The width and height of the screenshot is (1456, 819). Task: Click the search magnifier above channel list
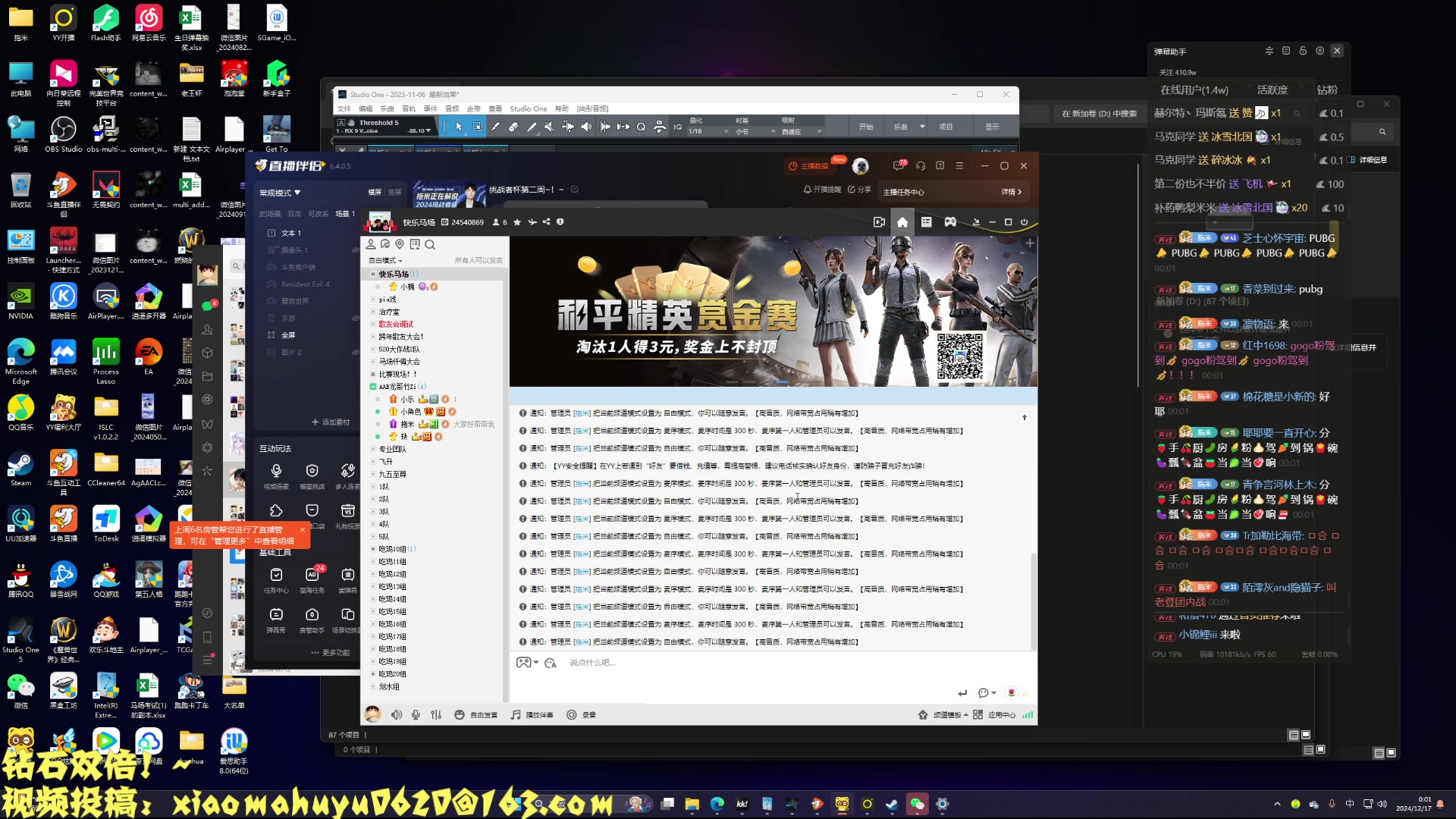click(x=430, y=244)
